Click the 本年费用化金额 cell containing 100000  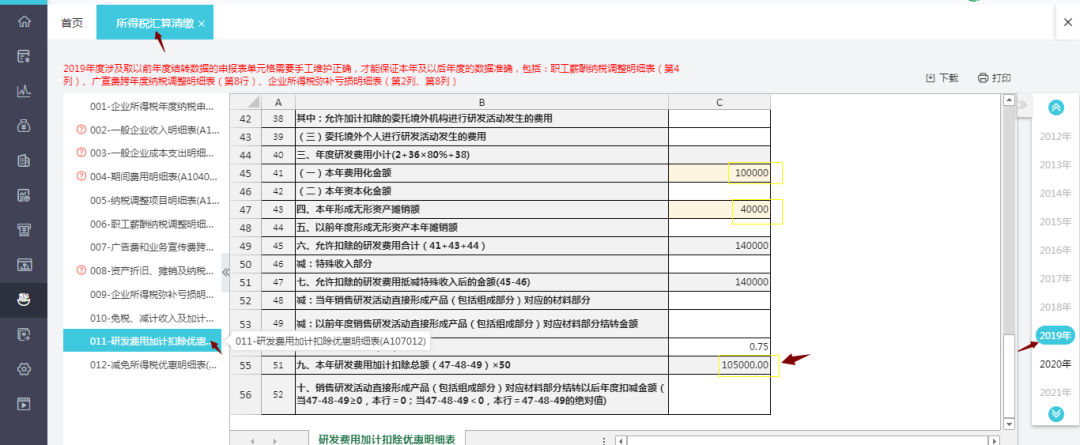point(719,173)
